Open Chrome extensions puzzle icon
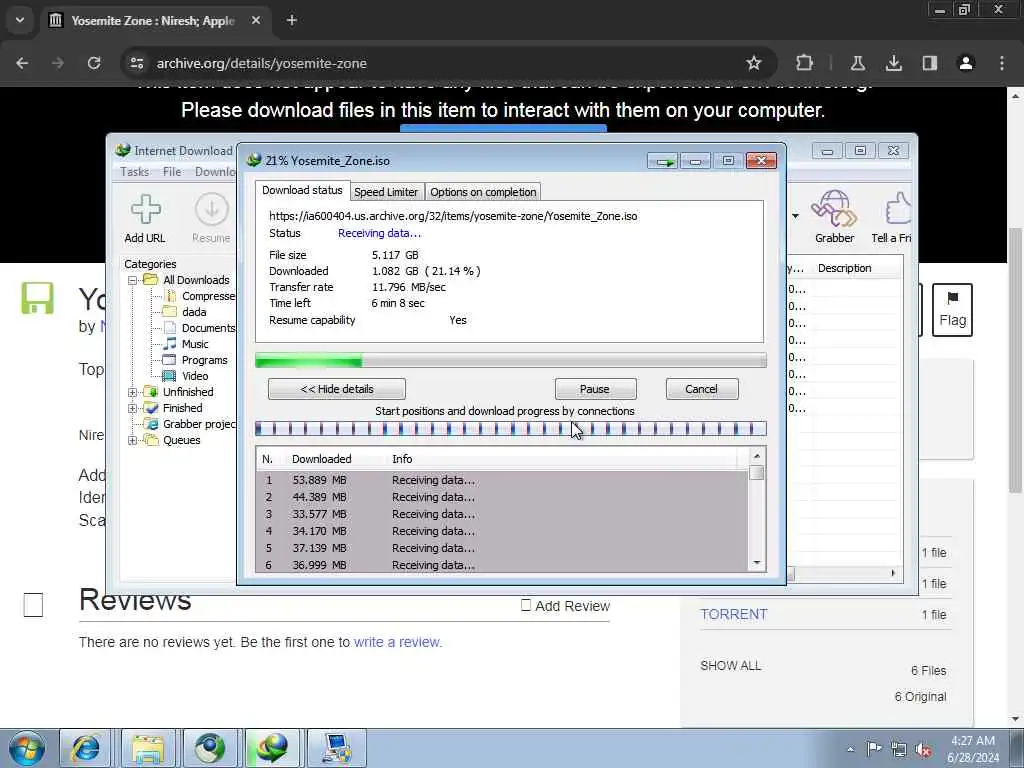Image resolution: width=1024 pixels, height=768 pixels. tap(805, 63)
